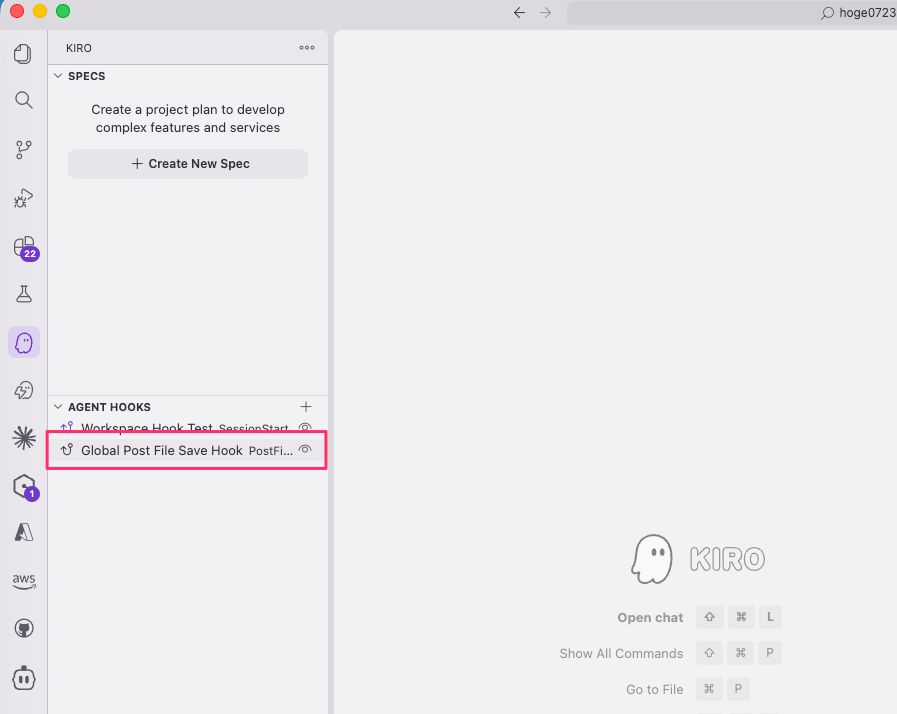Open the Search view
This screenshot has width=897, height=714.
[23, 100]
